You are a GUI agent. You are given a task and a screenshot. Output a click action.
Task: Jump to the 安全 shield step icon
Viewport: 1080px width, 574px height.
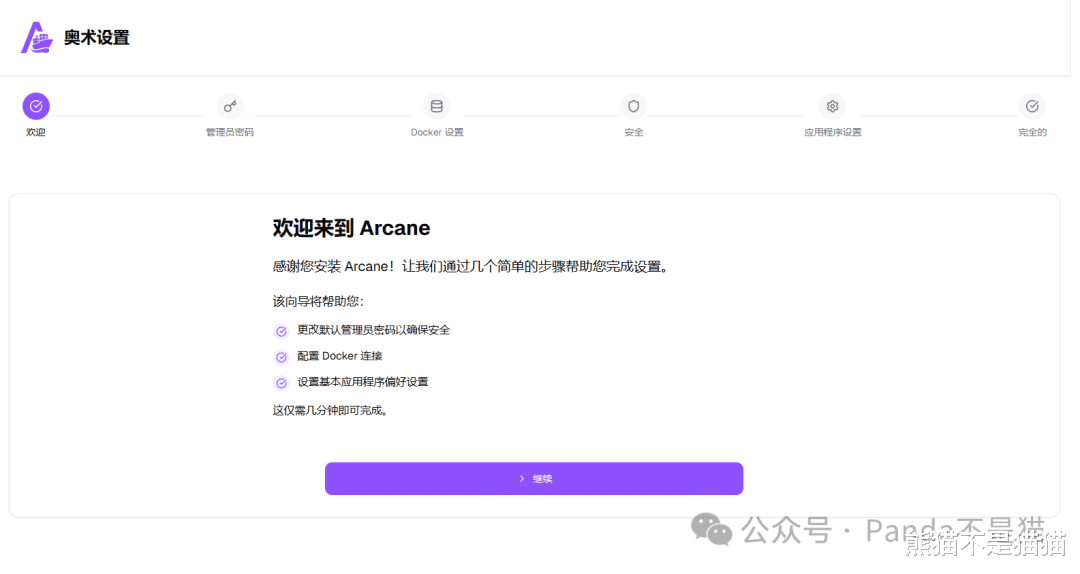click(634, 106)
